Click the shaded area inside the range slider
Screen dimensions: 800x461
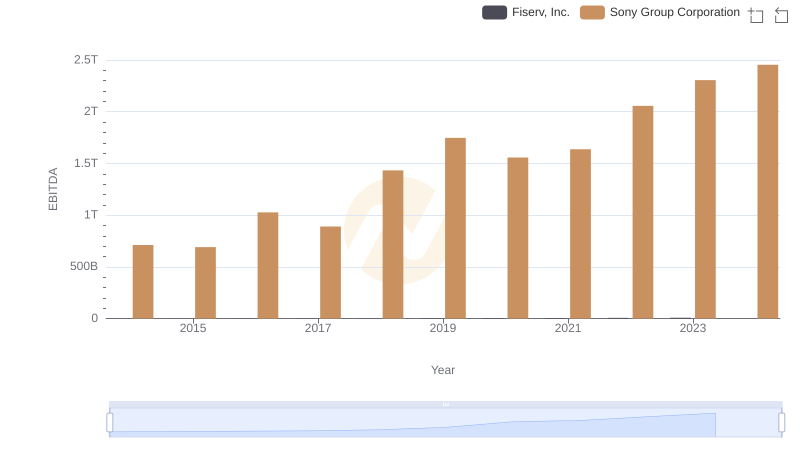coord(445,424)
